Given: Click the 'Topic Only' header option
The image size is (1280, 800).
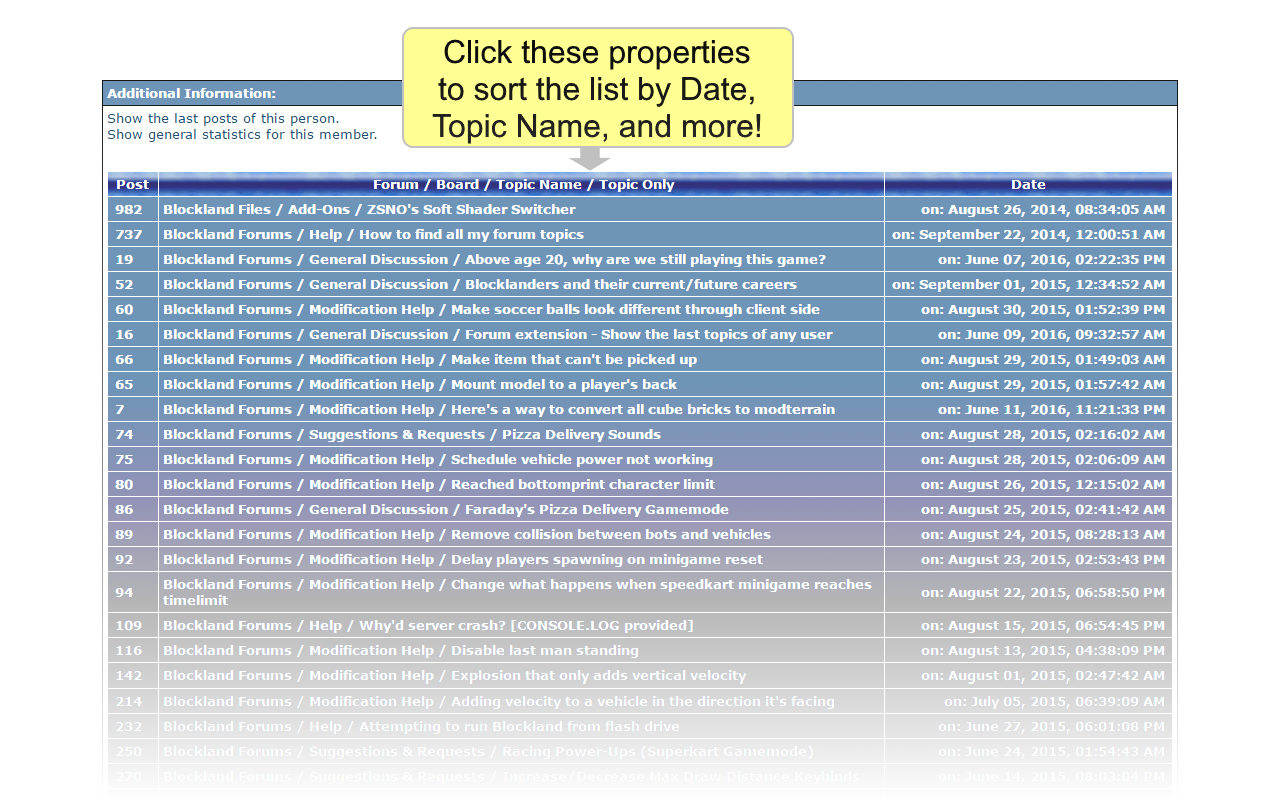Looking at the screenshot, I should [637, 184].
